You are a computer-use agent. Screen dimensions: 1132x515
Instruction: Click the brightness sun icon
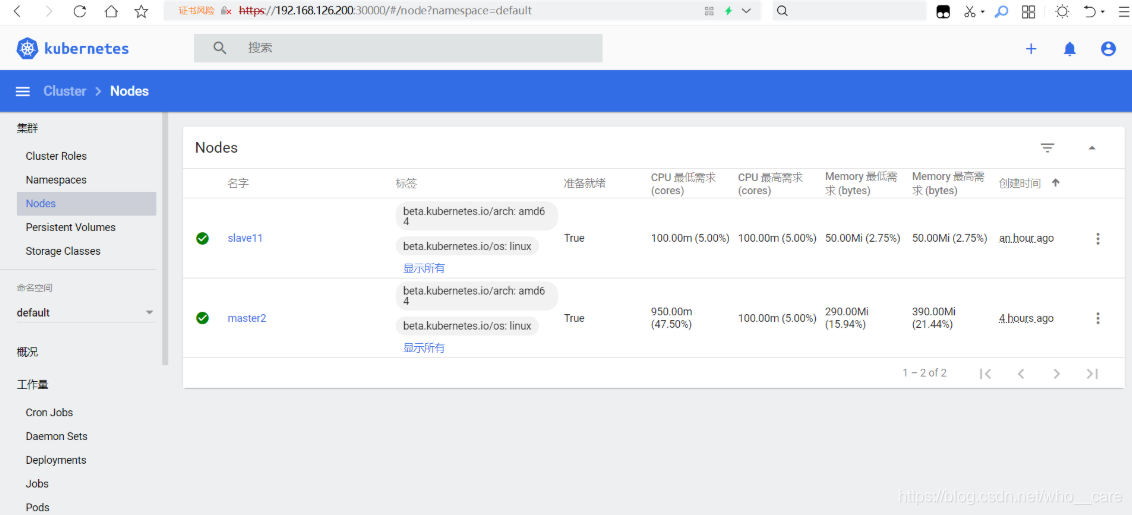[1062, 11]
